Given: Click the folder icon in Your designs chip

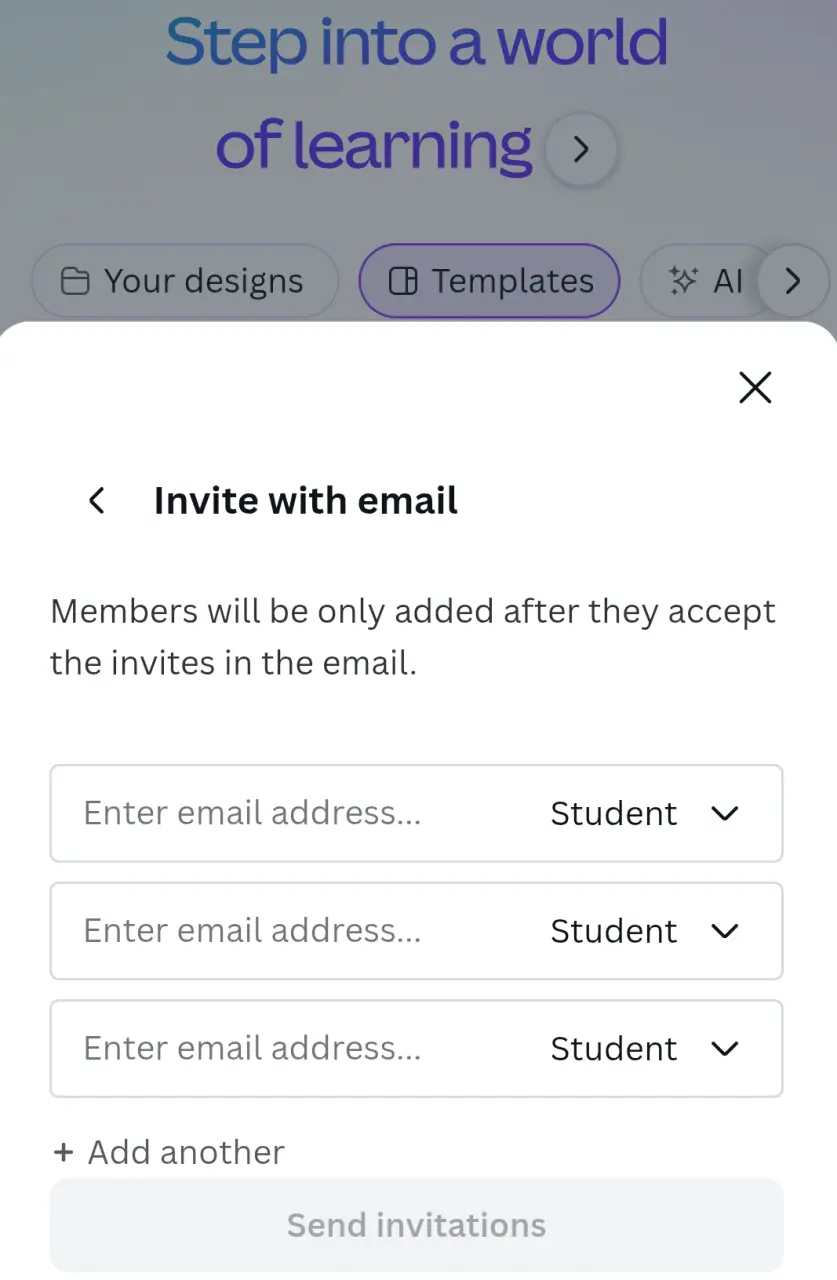Looking at the screenshot, I should click(x=75, y=282).
